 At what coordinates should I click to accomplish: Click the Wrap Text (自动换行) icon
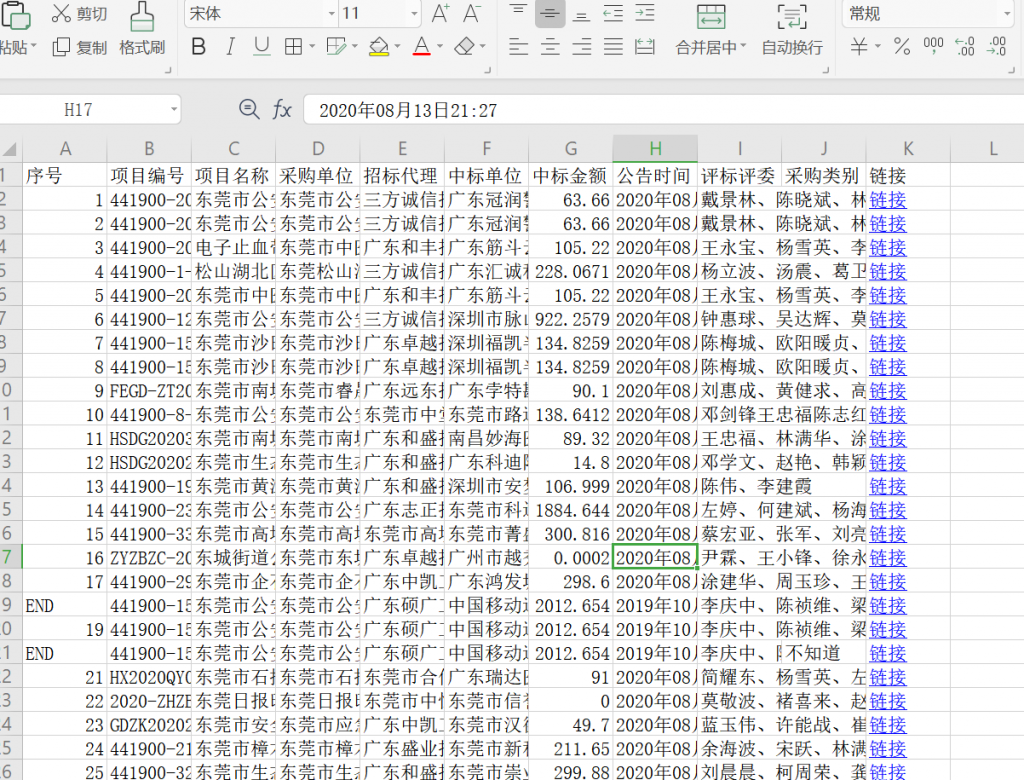tap(792, 16)
